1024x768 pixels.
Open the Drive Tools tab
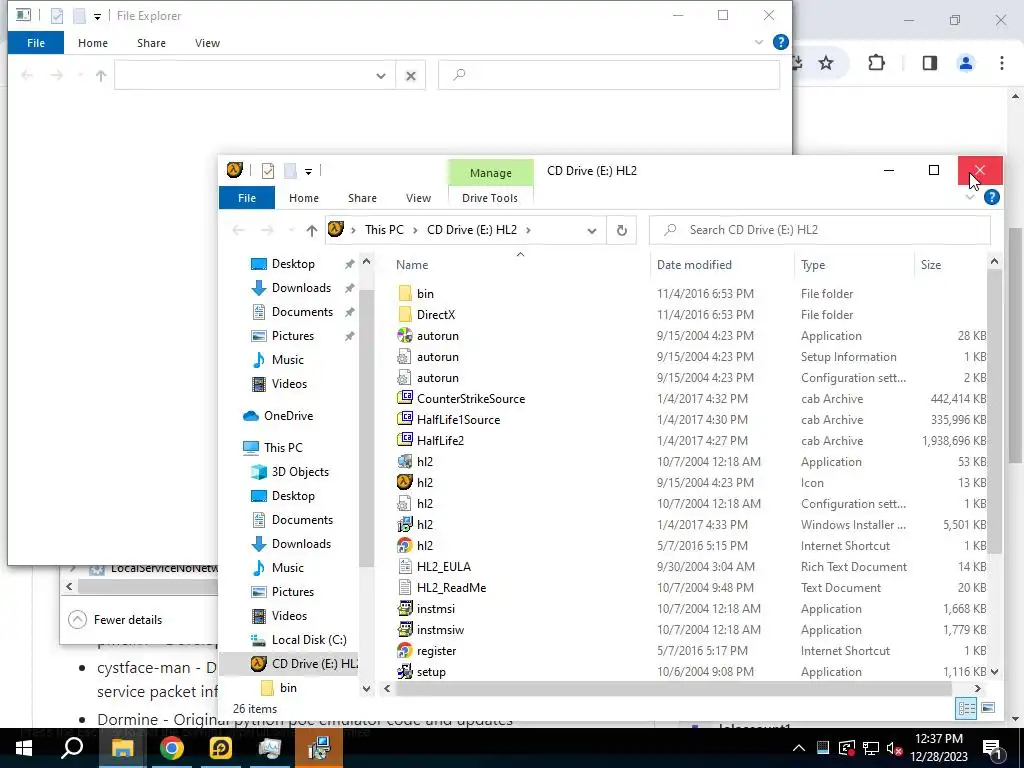click(490, 198)
